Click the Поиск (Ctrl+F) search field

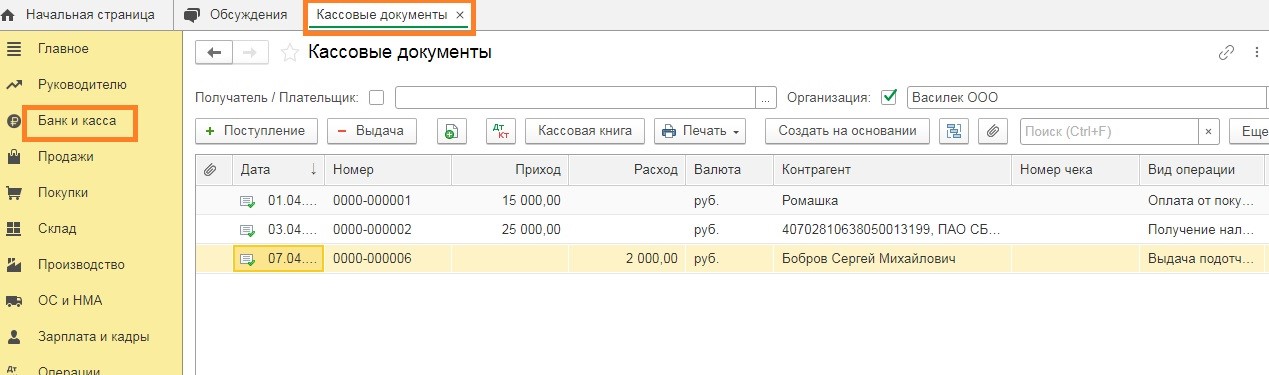(1109, 131)
